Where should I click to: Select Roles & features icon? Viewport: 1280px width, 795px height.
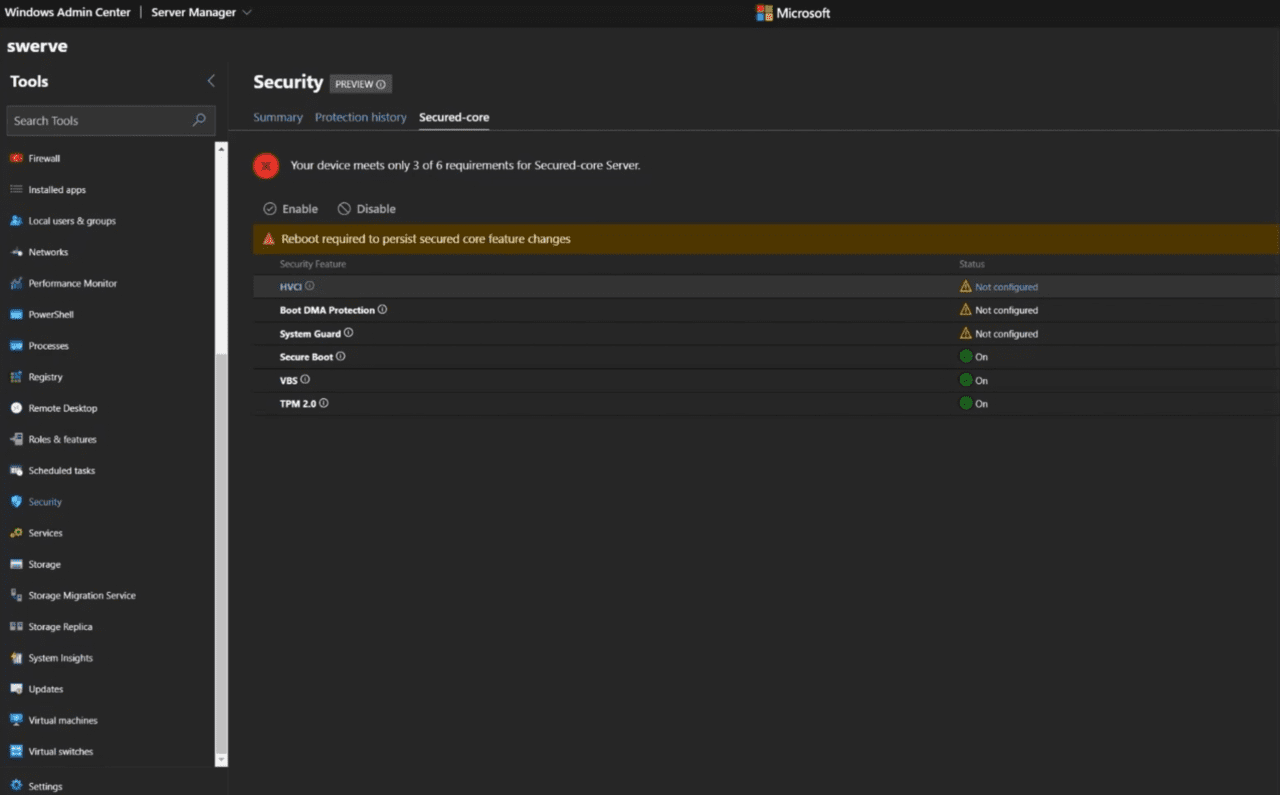pos(16,439)
